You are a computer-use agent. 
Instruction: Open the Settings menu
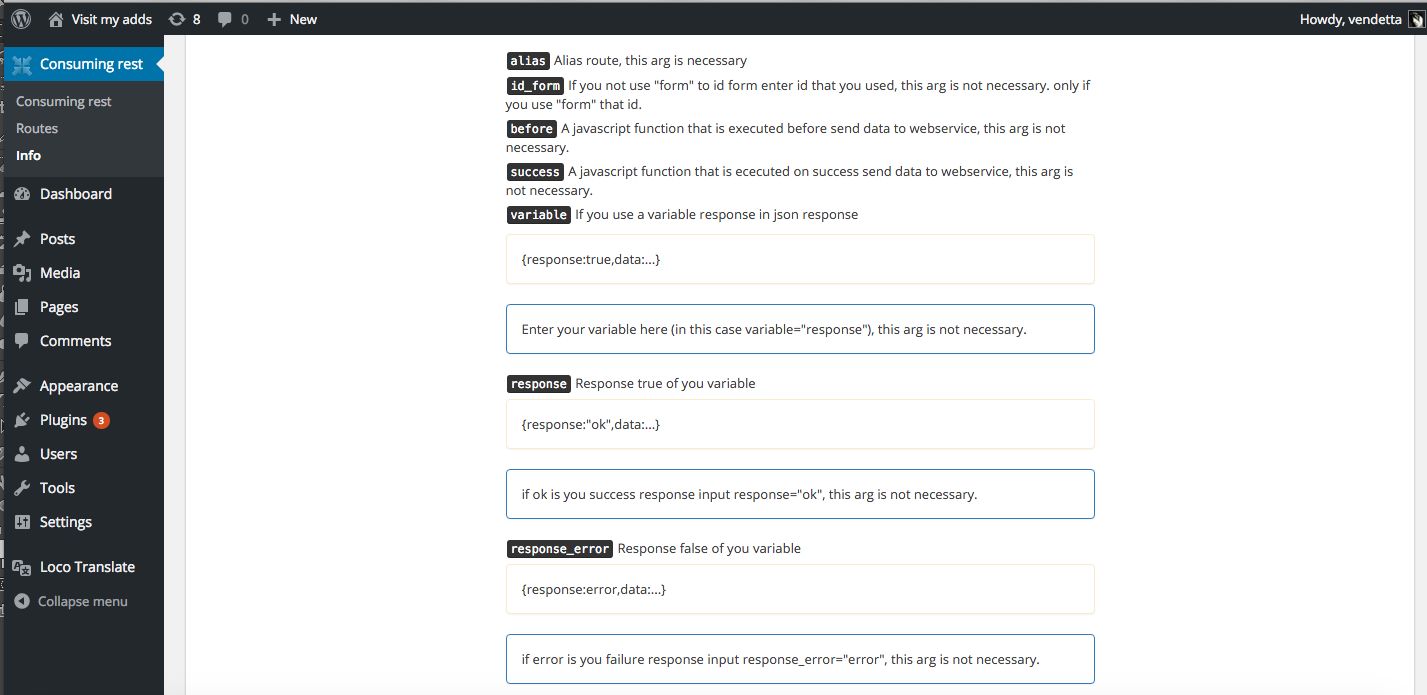(66, 522)
